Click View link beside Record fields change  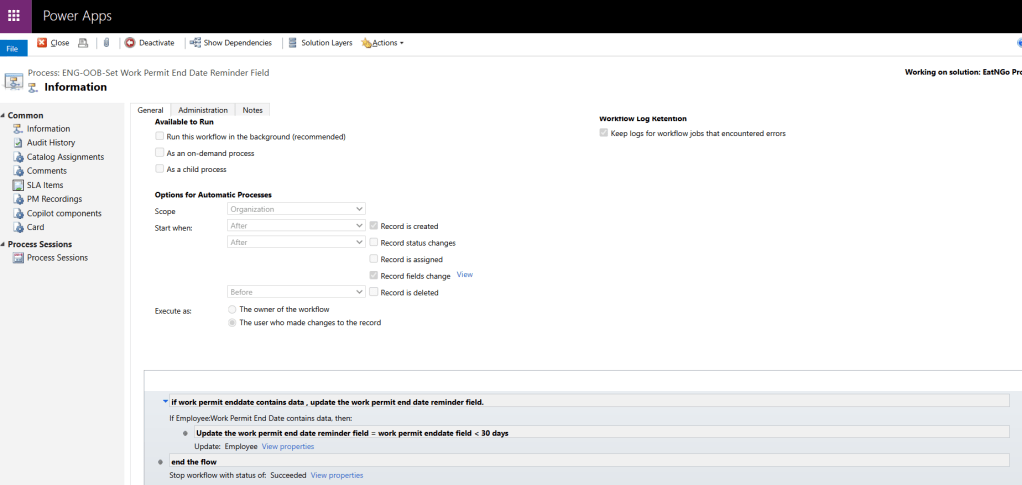(x=464, y=275)
